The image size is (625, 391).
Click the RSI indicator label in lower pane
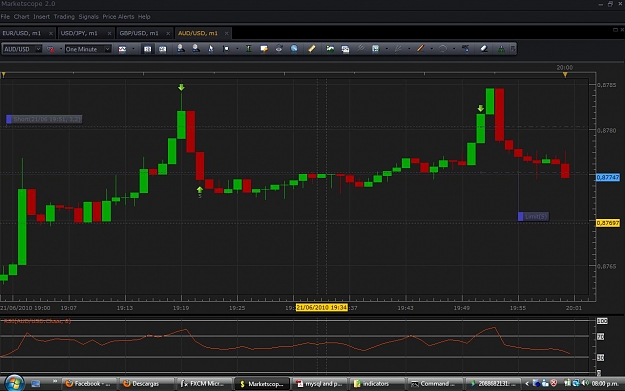pos(37,321)
